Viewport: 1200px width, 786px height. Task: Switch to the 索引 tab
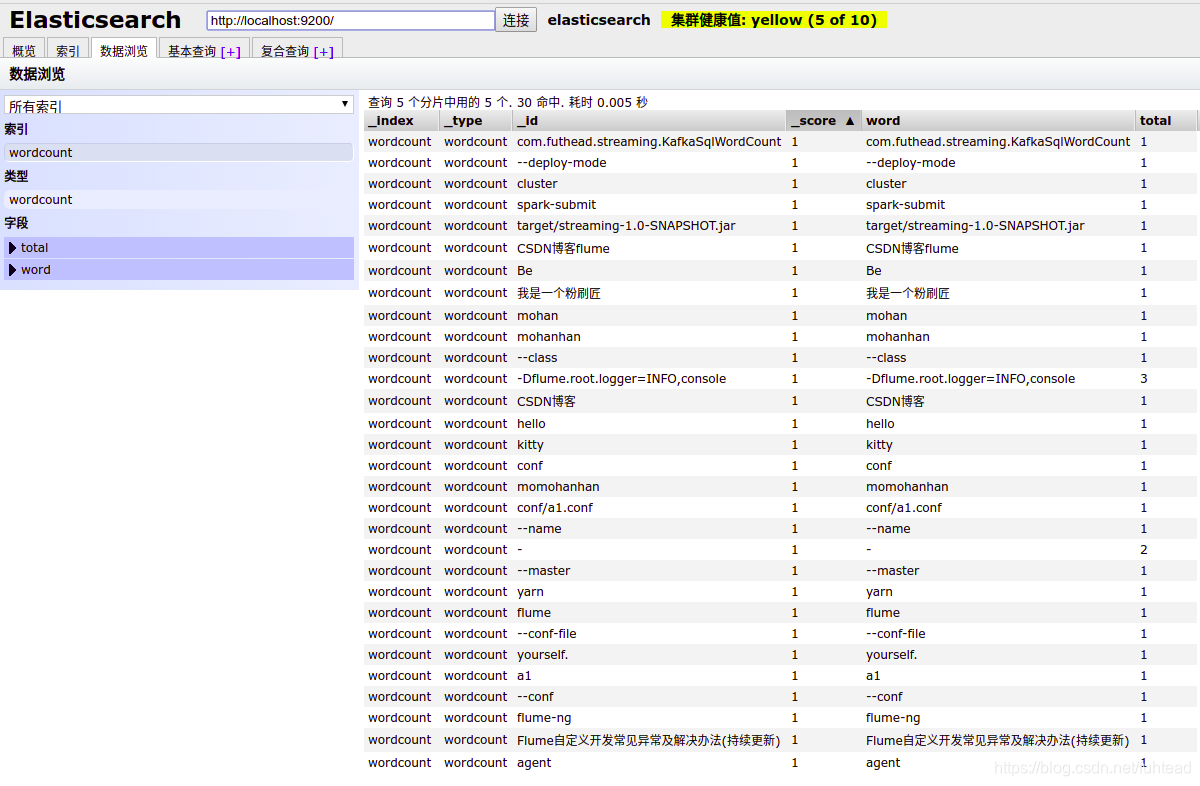68,51
